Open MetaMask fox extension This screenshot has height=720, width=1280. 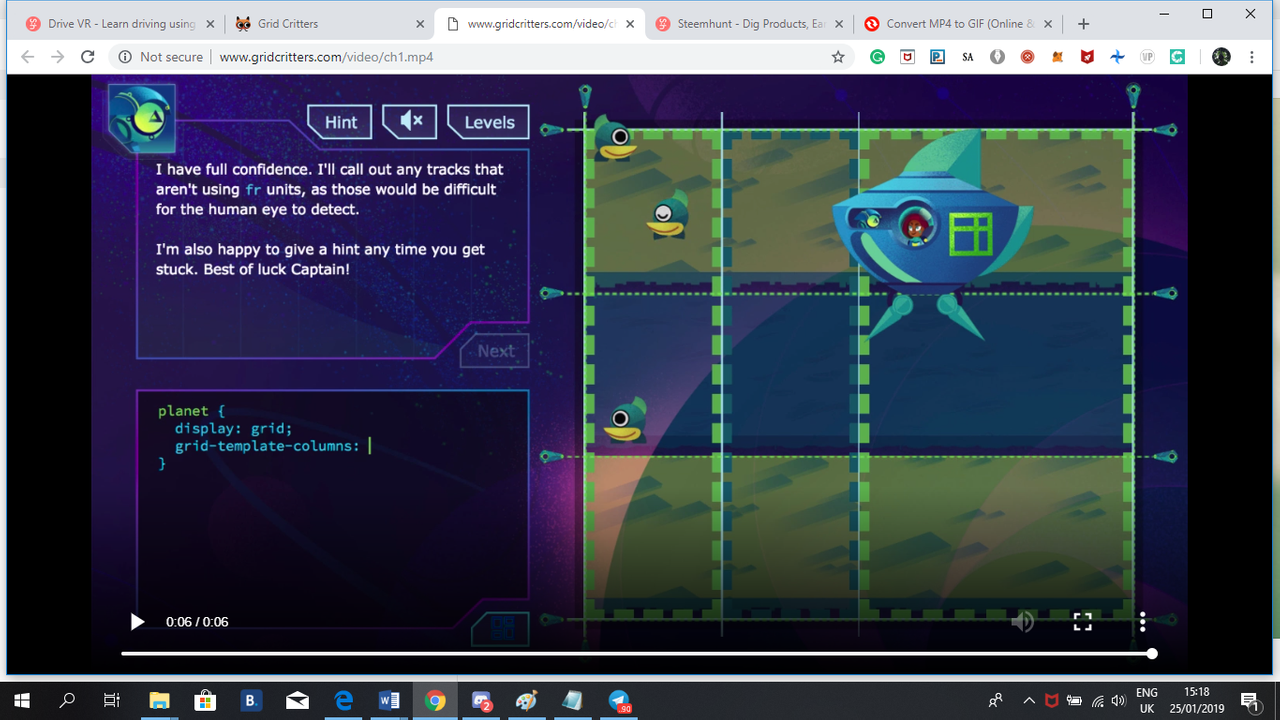click(1057, 57)
